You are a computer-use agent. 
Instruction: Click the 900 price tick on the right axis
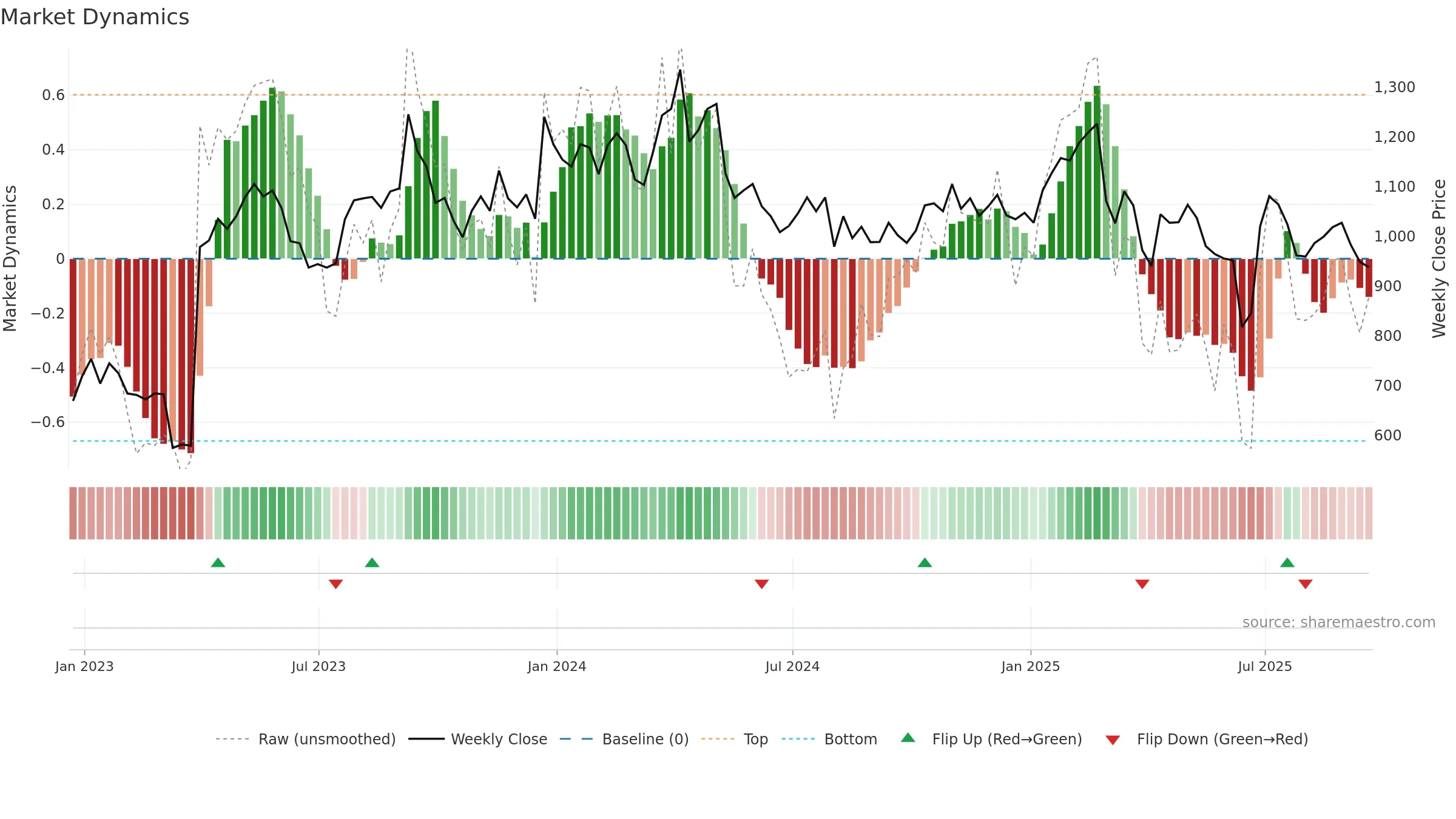tap(1388, 286)
